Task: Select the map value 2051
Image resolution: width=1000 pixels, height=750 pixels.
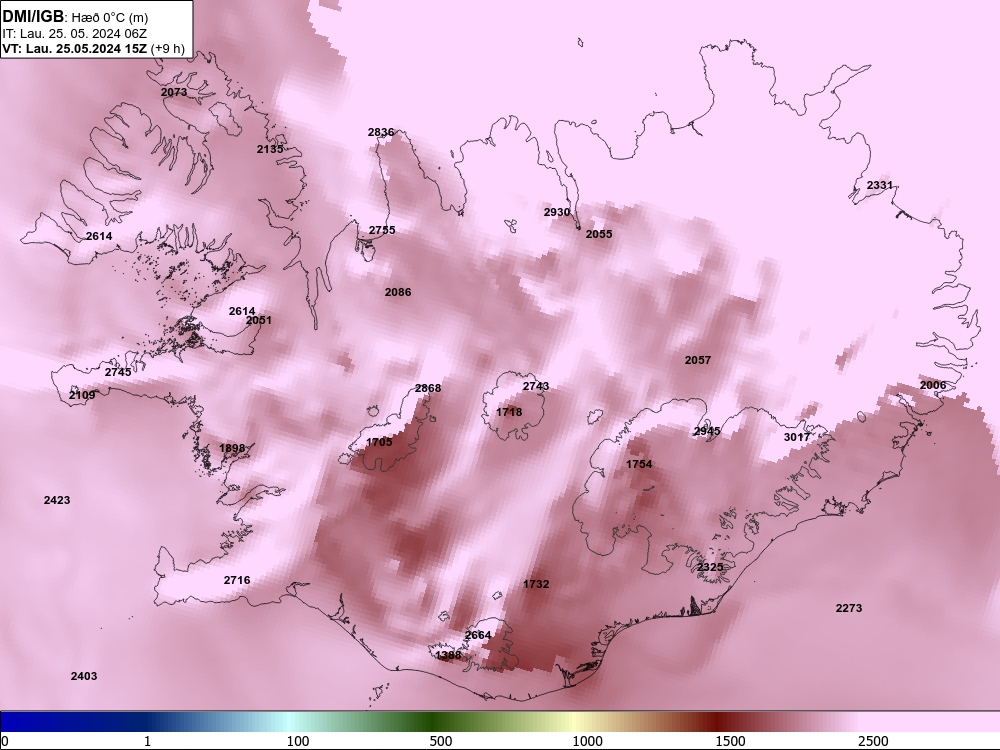Action: (258, 320)
